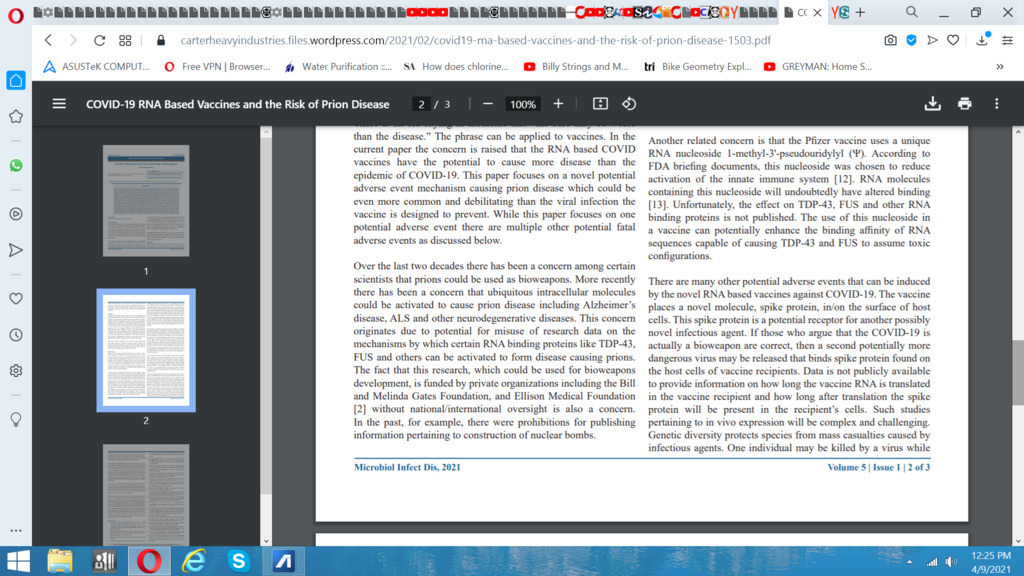Select page 1 thumbnail
Viewport: 1024px width, 576px height.
click(x=146, y=203)
